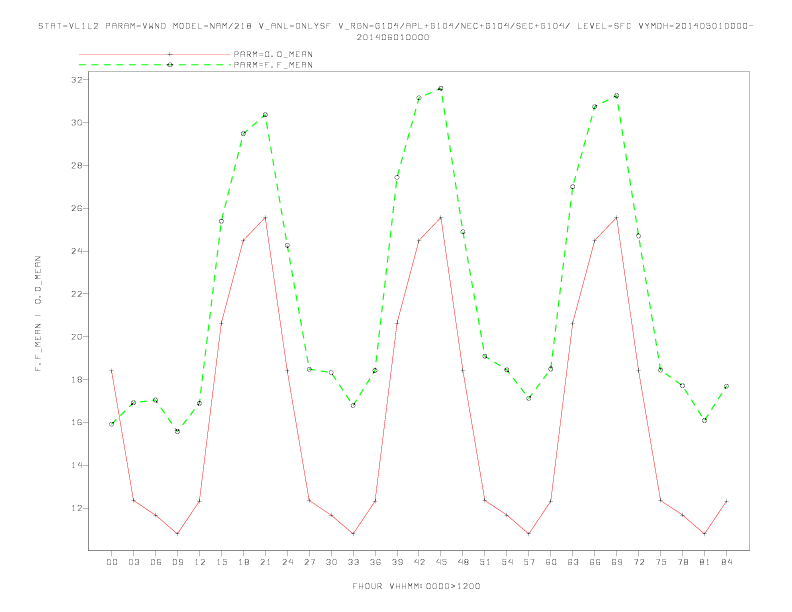Click x-axis tick label 48
This screenshot has height=612, width=792.
coord(463,562)
